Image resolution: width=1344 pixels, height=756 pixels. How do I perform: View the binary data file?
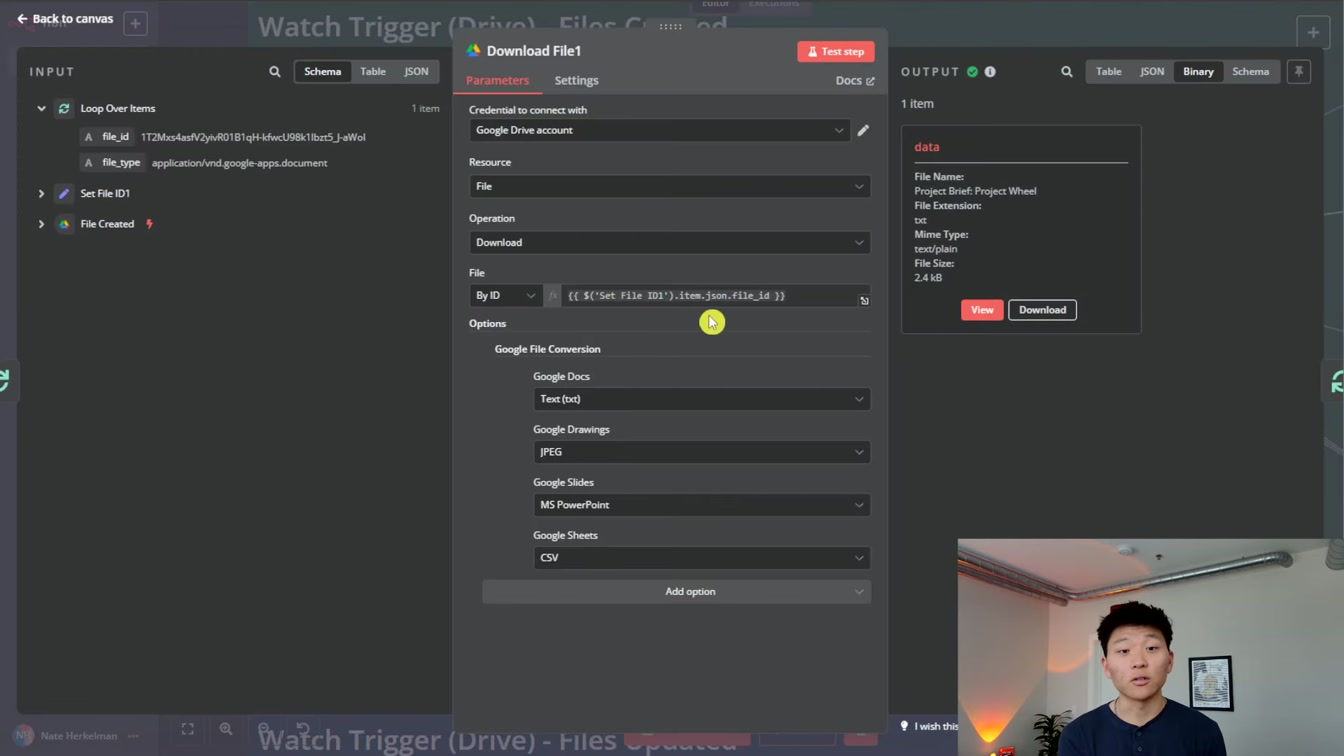point(982,310)
